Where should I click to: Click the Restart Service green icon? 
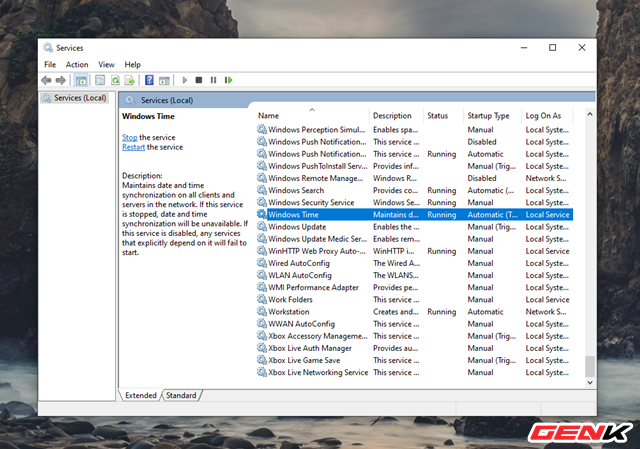pyautogui.click(x=228, y=80)
